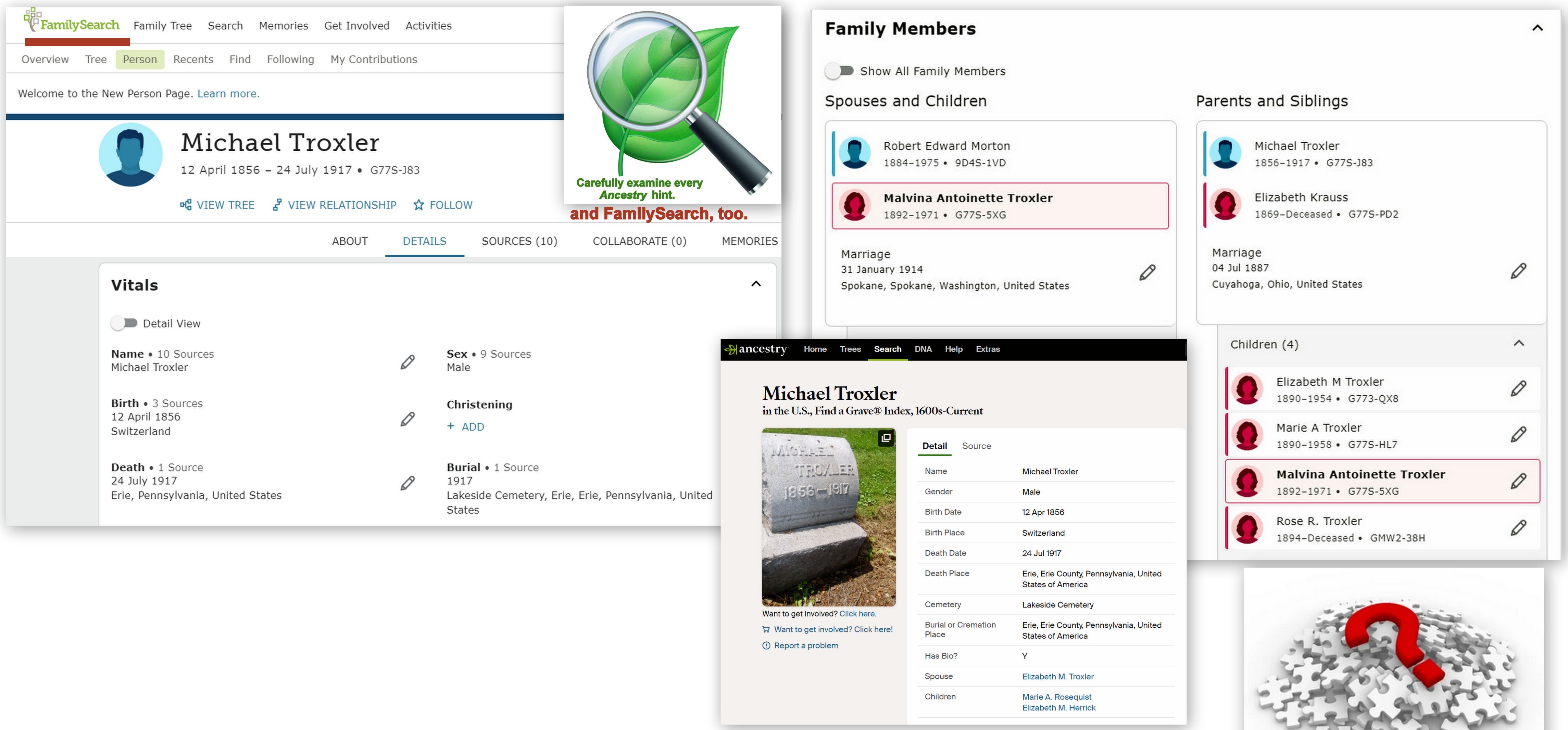This screenshot has width=1568, height=730.
Task: Open the SOURCES (10) tab
Action: coord(519,241)
